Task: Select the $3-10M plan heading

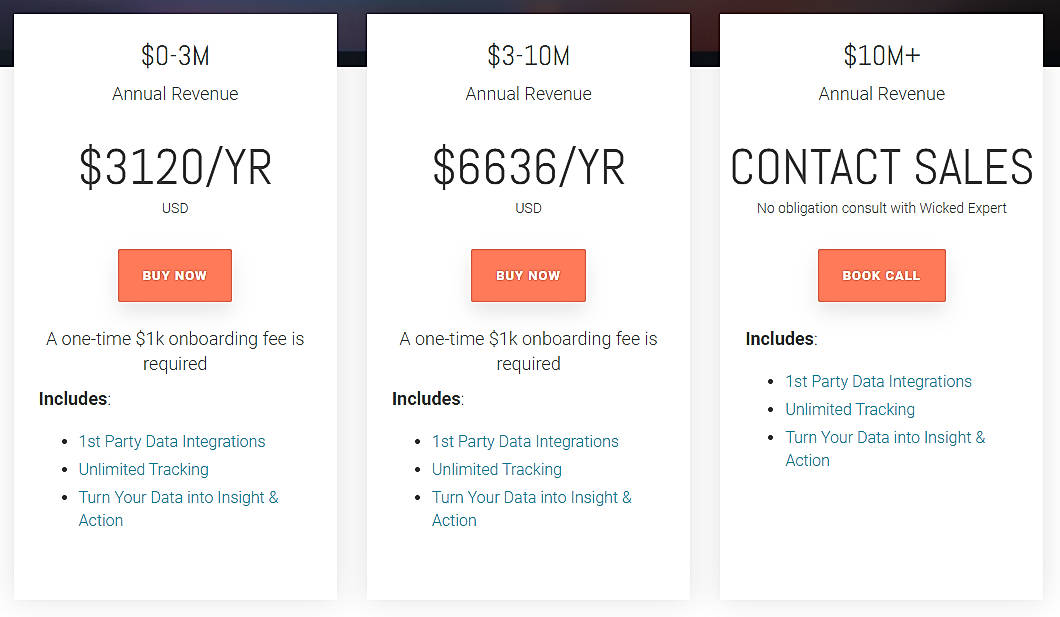Action: pyautogui.click(x=528, y=56)
